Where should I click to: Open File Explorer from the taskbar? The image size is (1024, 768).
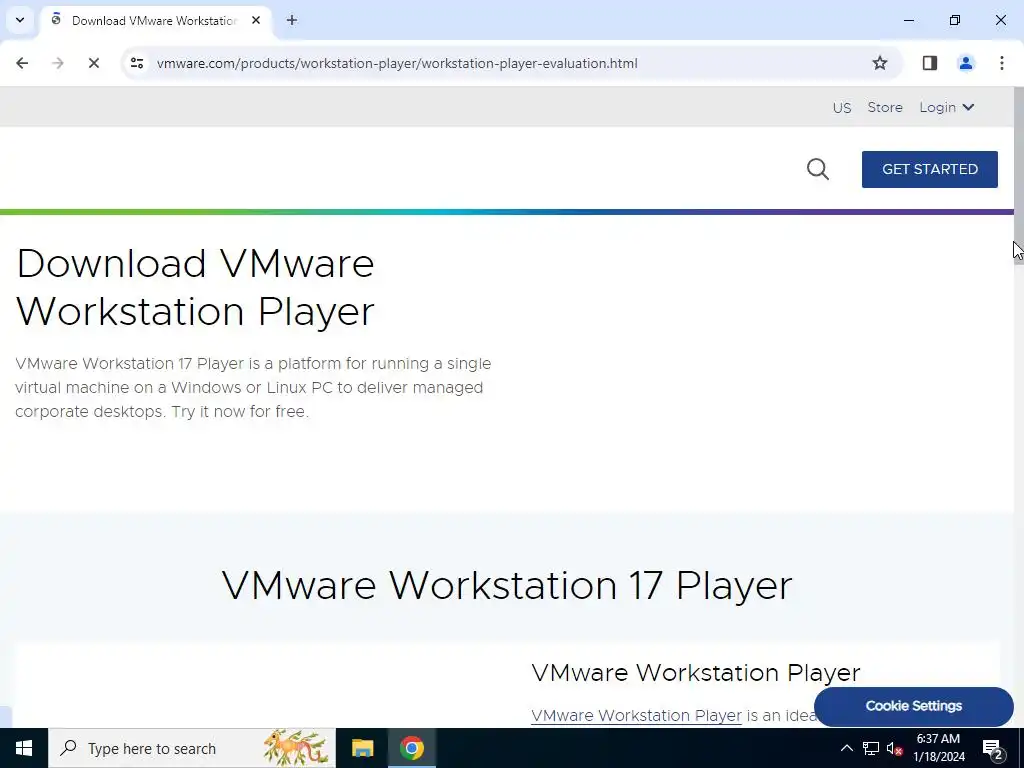[362, 748]
